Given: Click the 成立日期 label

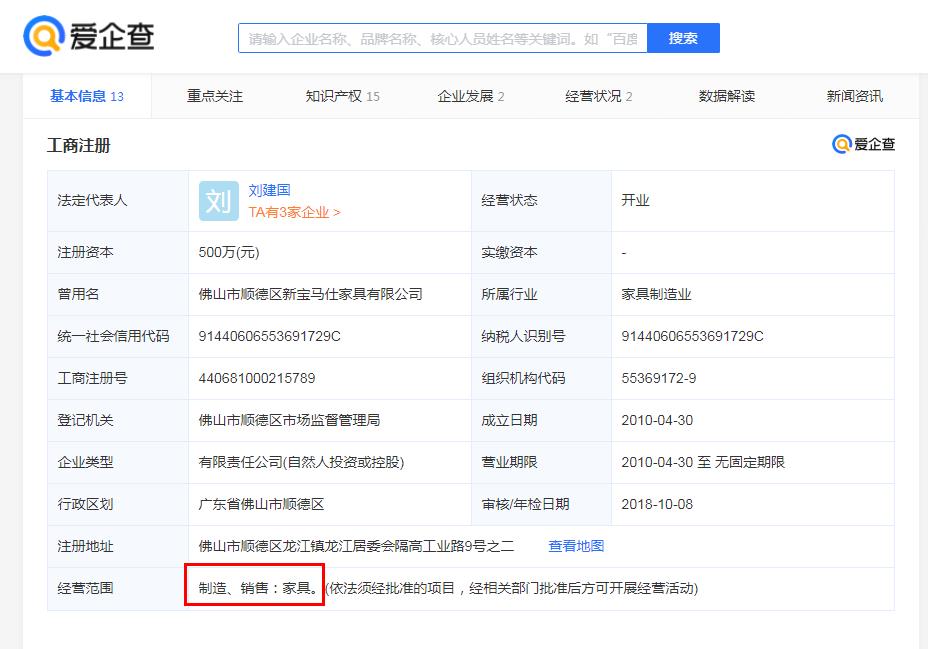Looking at the screenshot, I should [510, 420].
